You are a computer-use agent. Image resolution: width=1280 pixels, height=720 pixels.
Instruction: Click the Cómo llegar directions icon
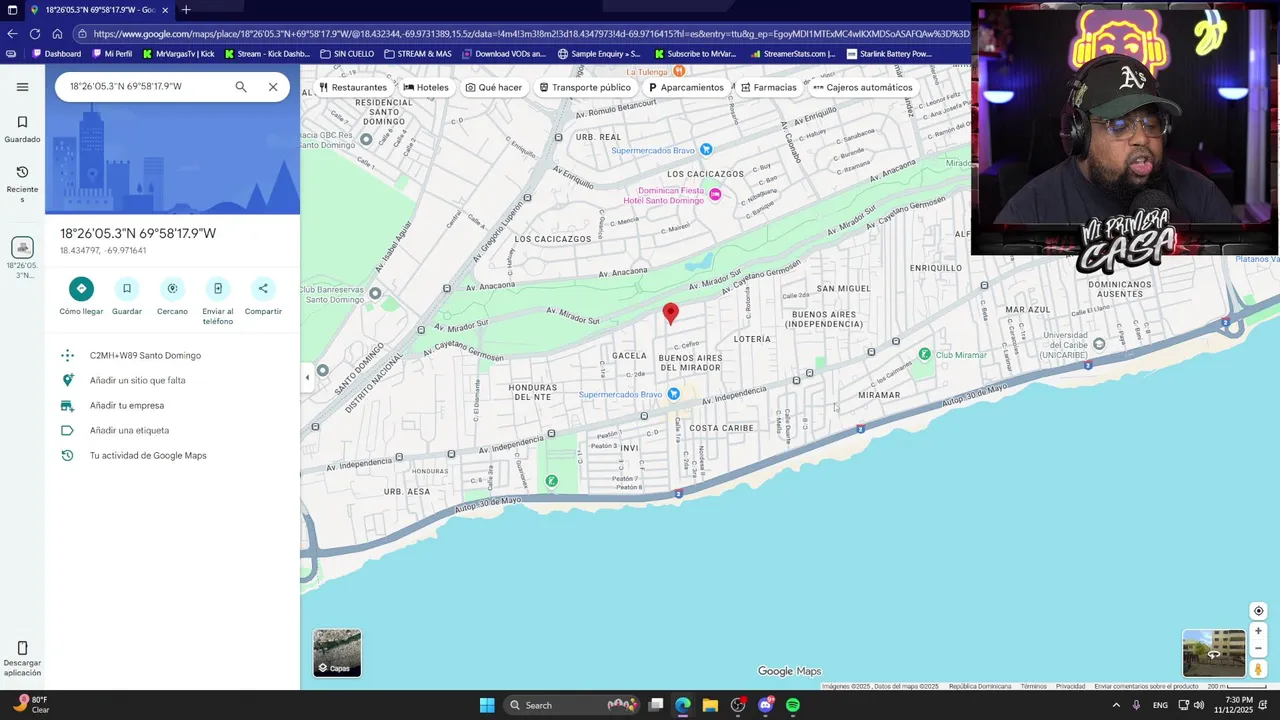(x=81, y=289)
